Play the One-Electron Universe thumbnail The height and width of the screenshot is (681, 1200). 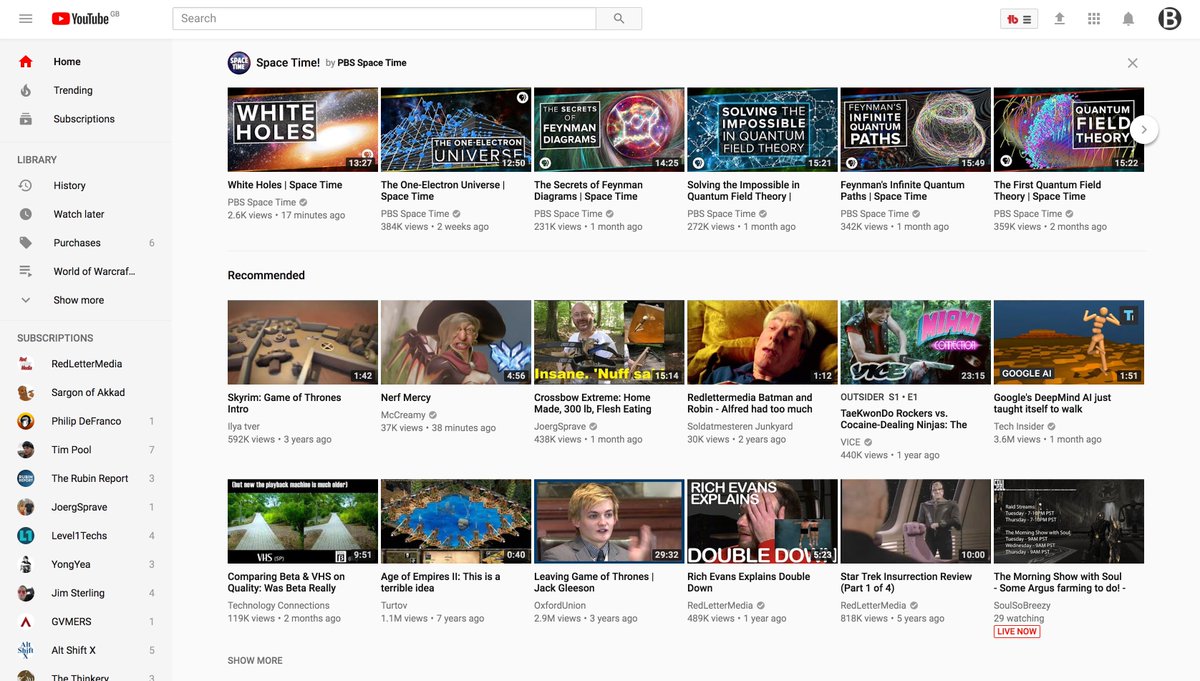(456, 130)
